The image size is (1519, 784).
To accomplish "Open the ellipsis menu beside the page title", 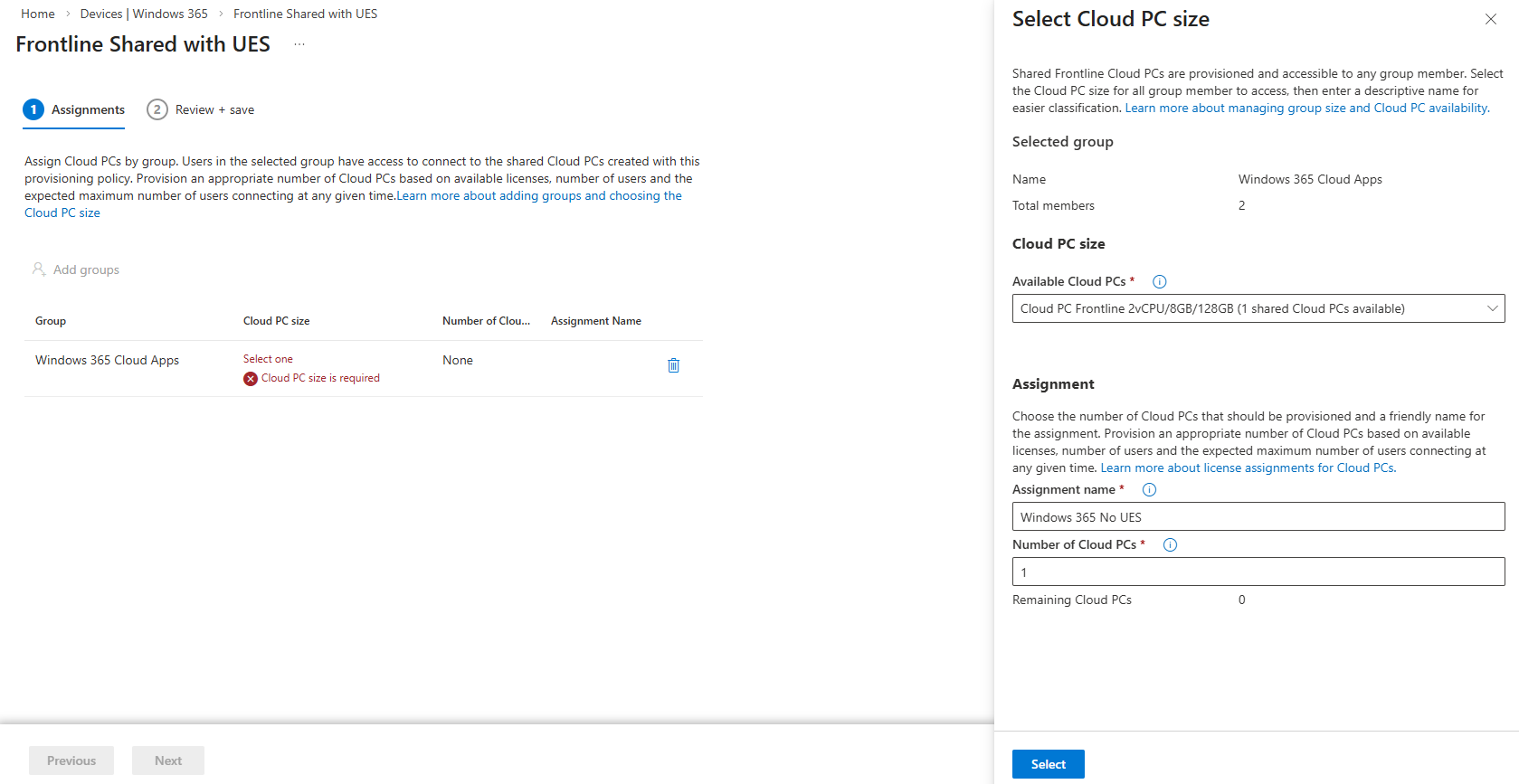I will pyautogui.click(x=299, y=44).
